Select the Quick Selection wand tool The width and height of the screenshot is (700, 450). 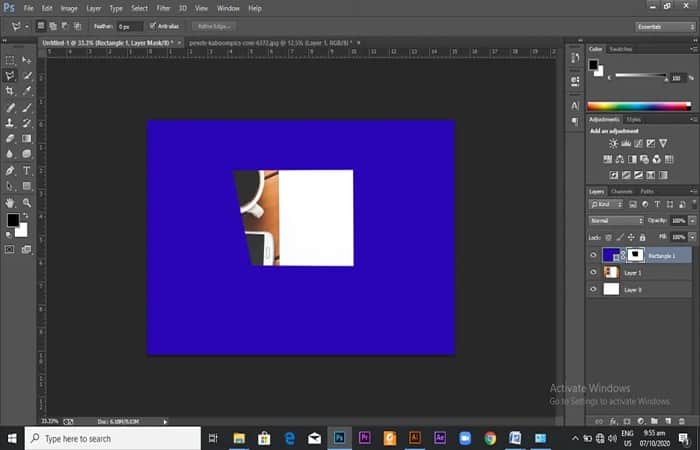27,75
